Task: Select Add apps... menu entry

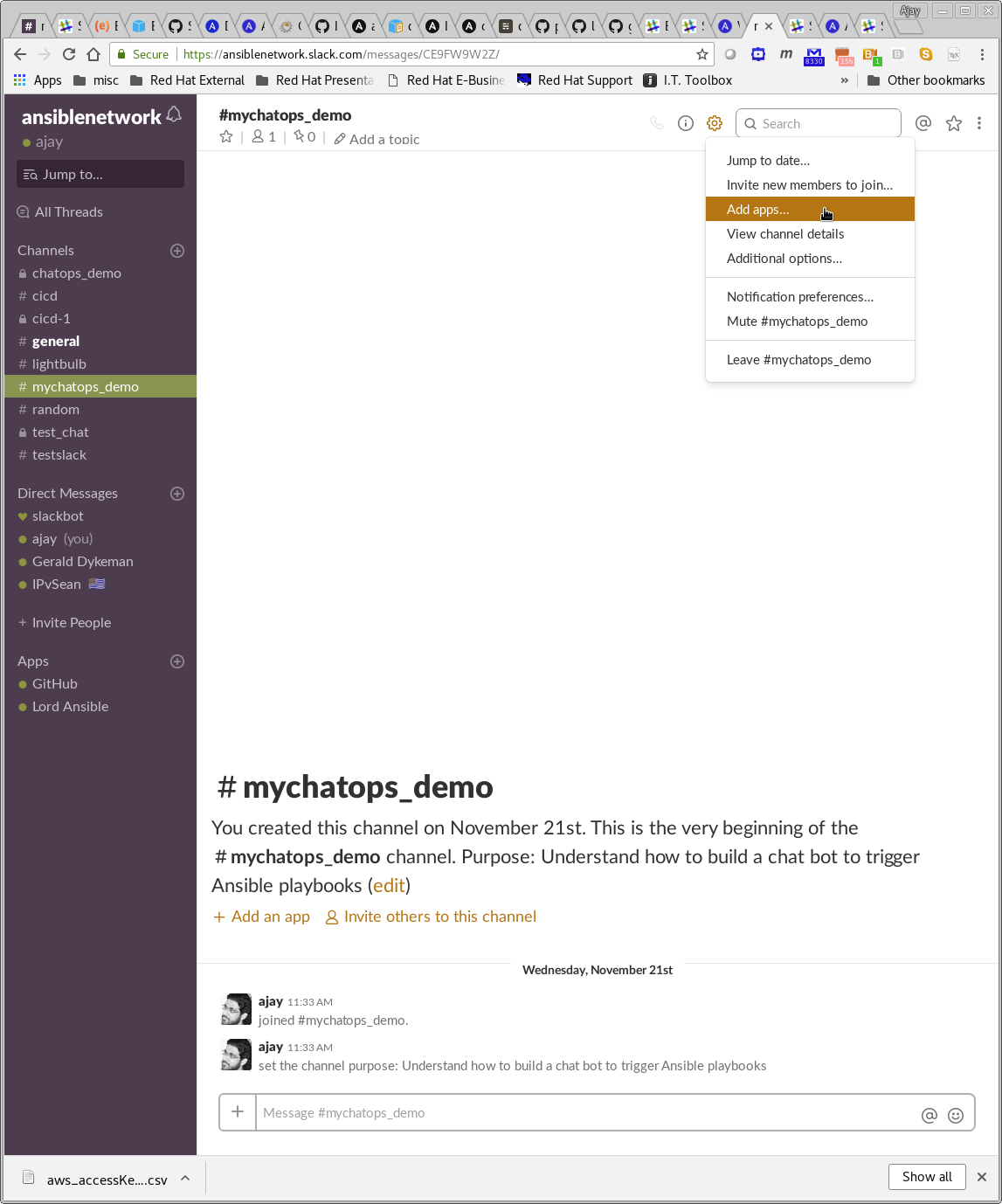Action: click(757, 210)
